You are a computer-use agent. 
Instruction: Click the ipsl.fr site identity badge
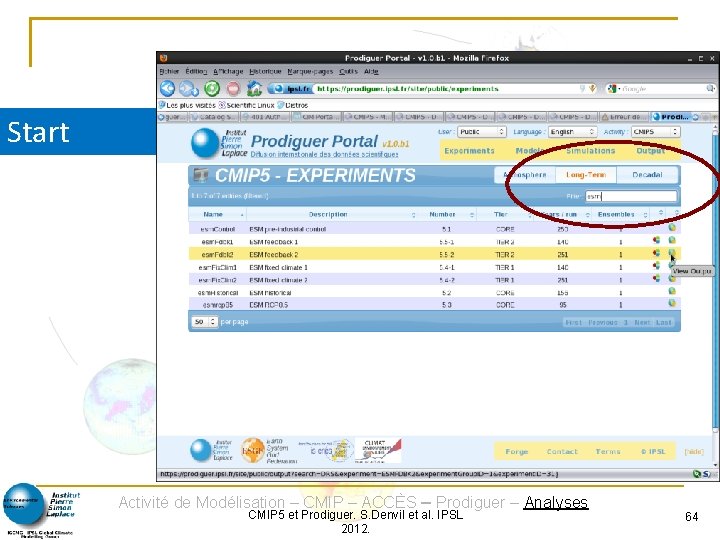290,89
